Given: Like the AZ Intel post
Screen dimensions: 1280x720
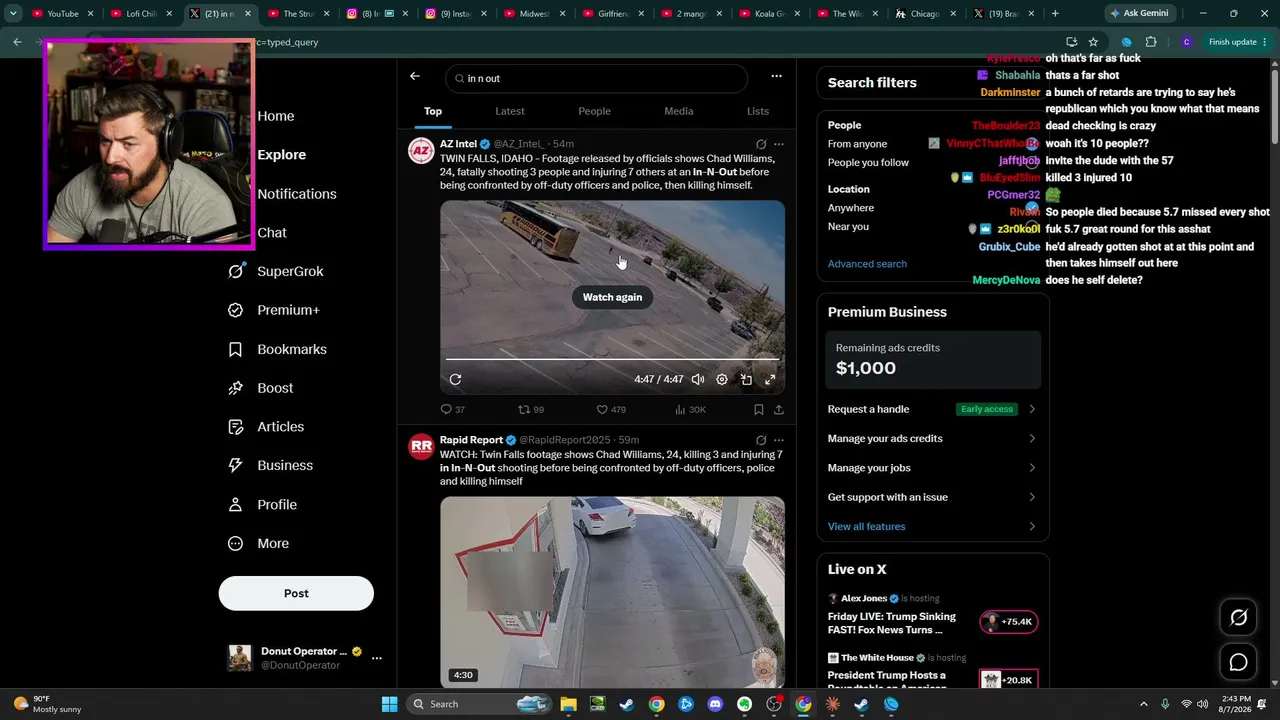Looking at the screenshot, I should (610, 409).
